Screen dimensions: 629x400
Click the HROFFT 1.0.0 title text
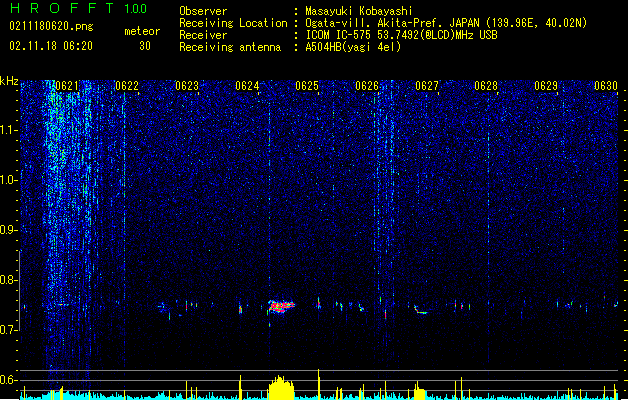coord(79,8)
